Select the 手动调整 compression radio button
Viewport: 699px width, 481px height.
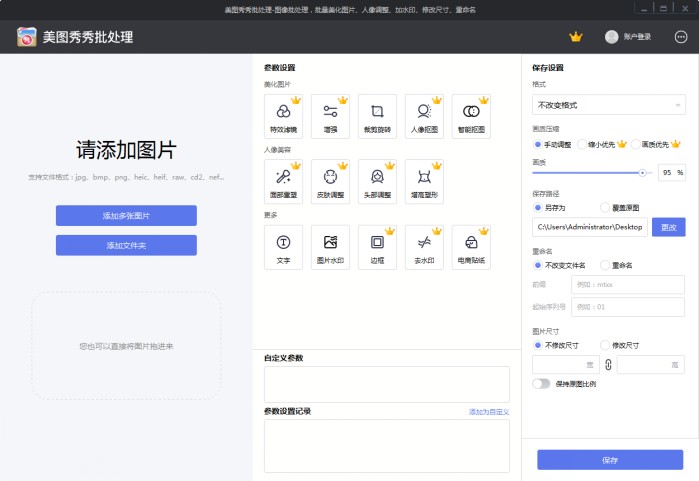click(537, 144)
